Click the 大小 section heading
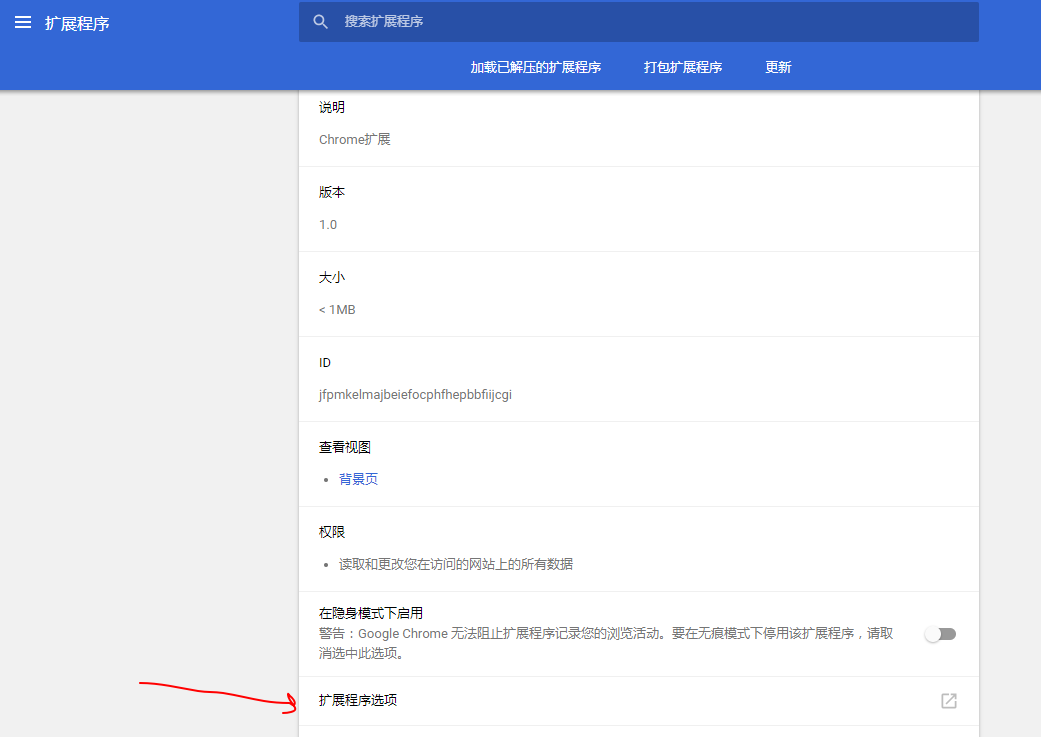Screen dimensions: 1041x737 coord(332,278)
